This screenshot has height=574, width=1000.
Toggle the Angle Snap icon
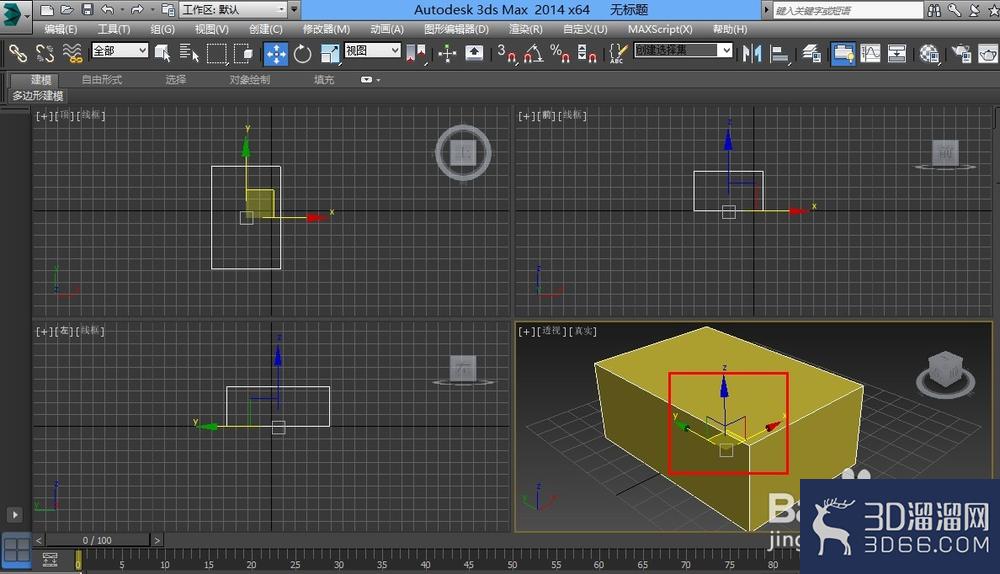[533, 54]
